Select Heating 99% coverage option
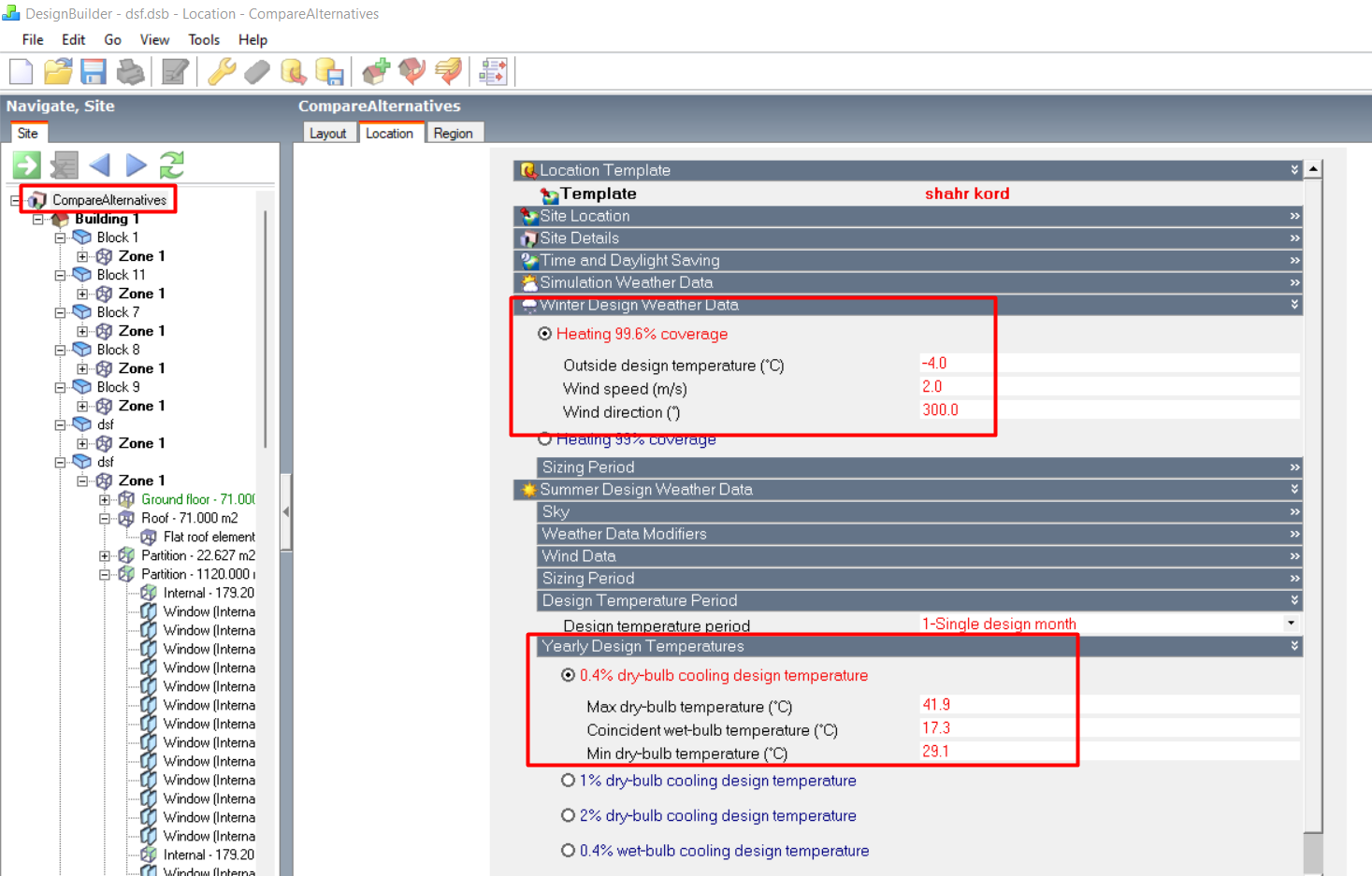This screenshot has width=1372, height=876. [x=544, y=439]
